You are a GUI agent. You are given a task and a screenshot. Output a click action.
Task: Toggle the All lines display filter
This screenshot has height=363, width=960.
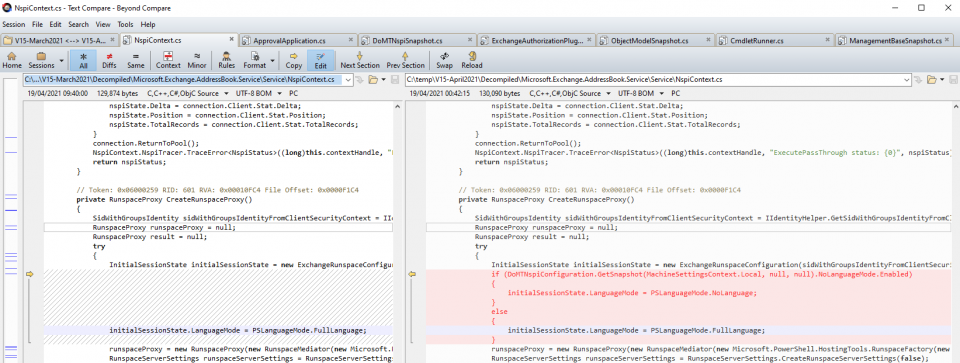tap(83, 60)
